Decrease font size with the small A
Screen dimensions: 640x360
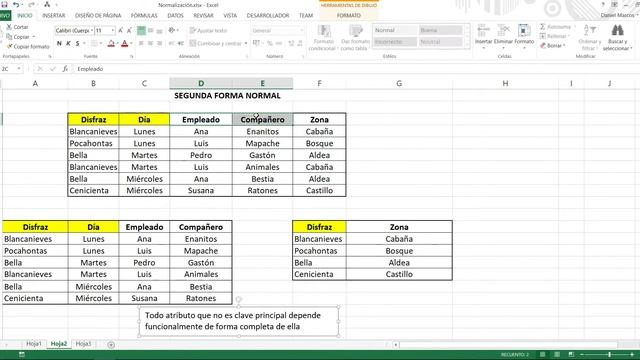tap(129, 31)
